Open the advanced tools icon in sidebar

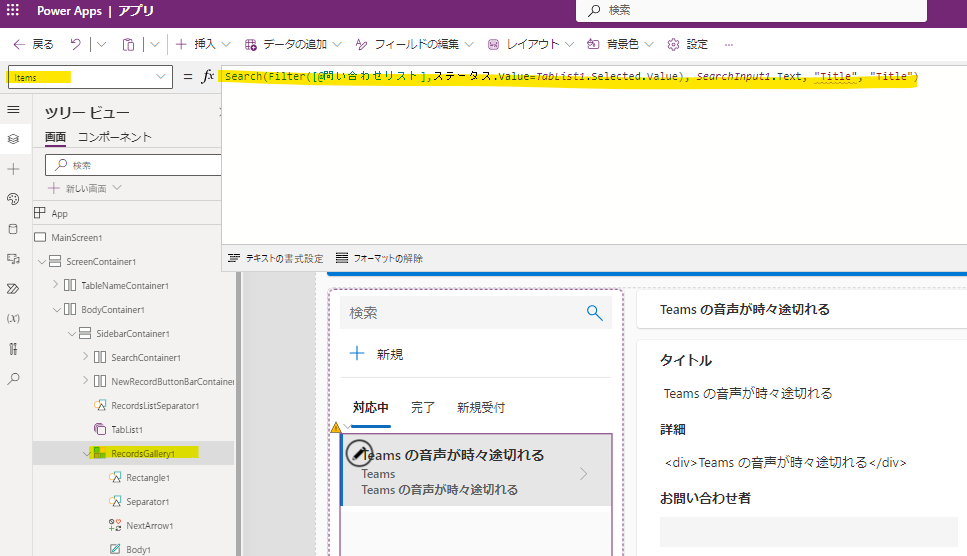(14, 349)
